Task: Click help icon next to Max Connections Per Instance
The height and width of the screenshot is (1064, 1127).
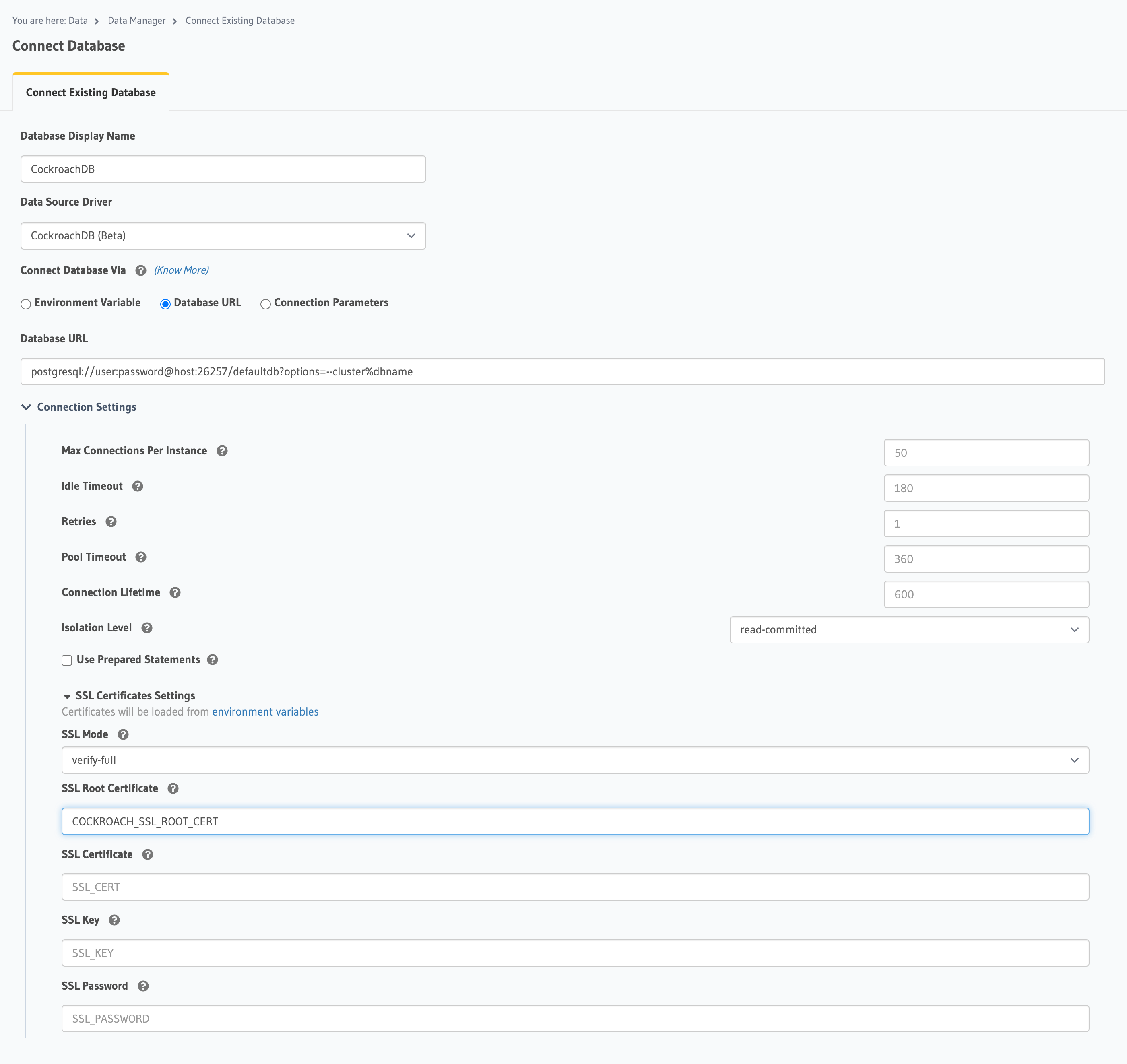Action: [x=222, y=451]
